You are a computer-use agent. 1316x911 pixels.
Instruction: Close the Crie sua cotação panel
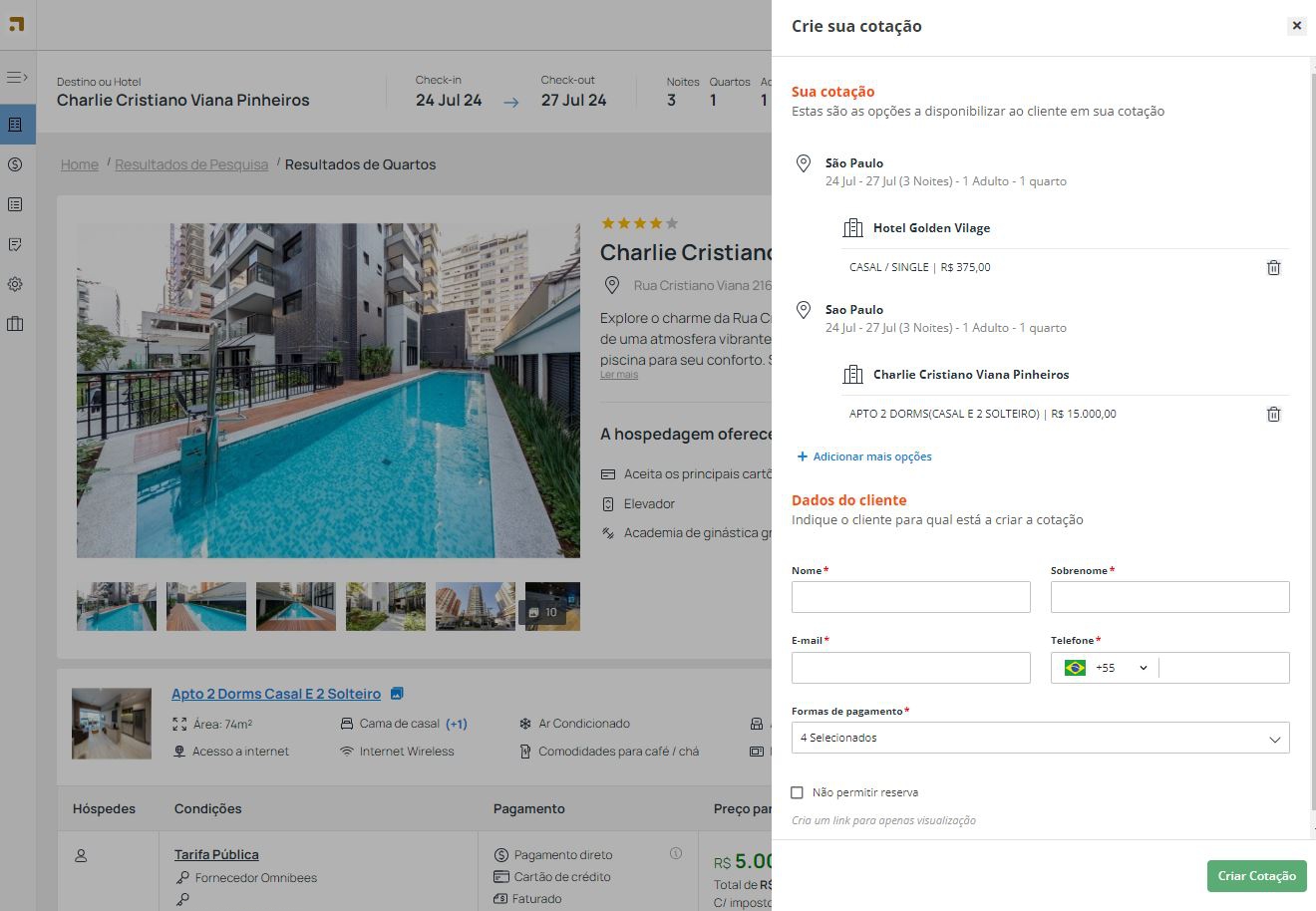(1296, 26)
